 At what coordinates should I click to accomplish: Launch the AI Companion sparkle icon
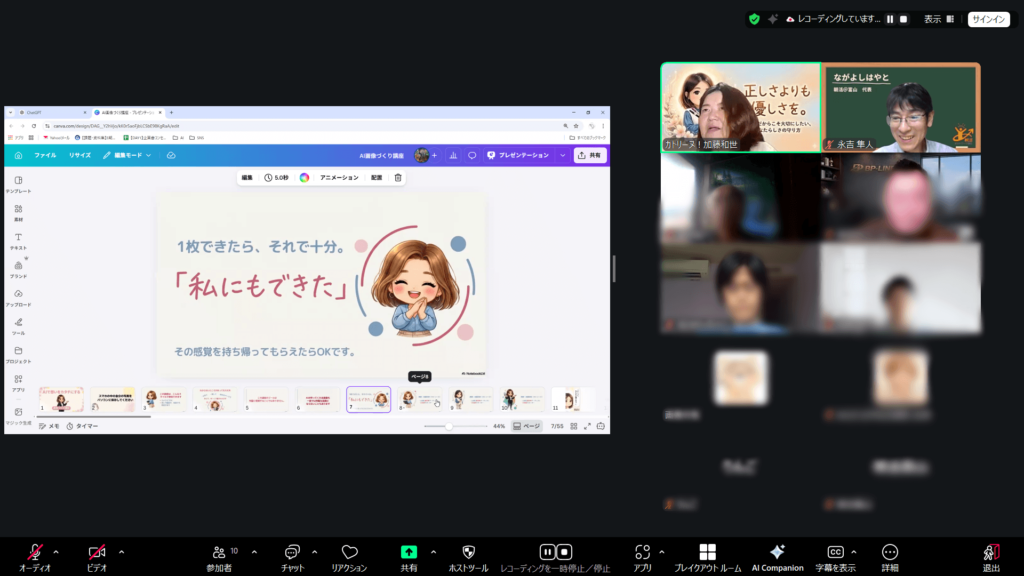(777, 553)
